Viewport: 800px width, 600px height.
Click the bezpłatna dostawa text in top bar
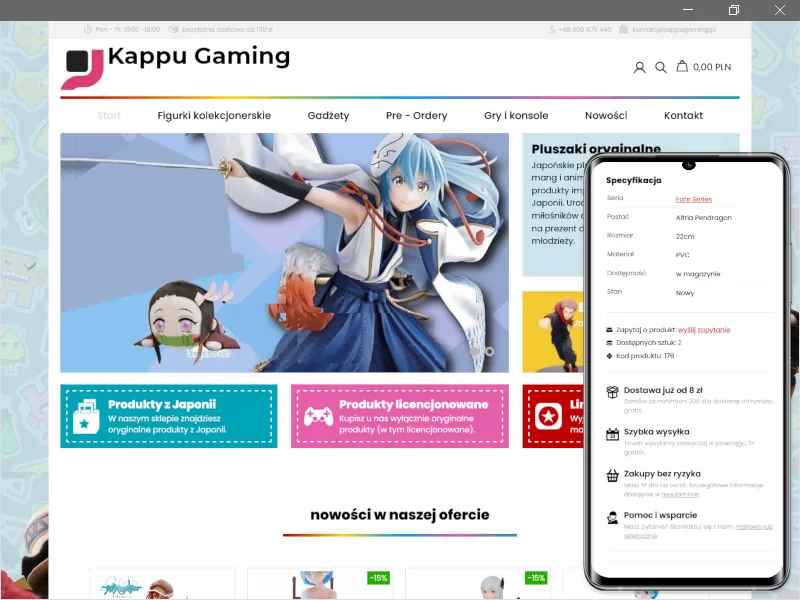[x=227, y=30]
